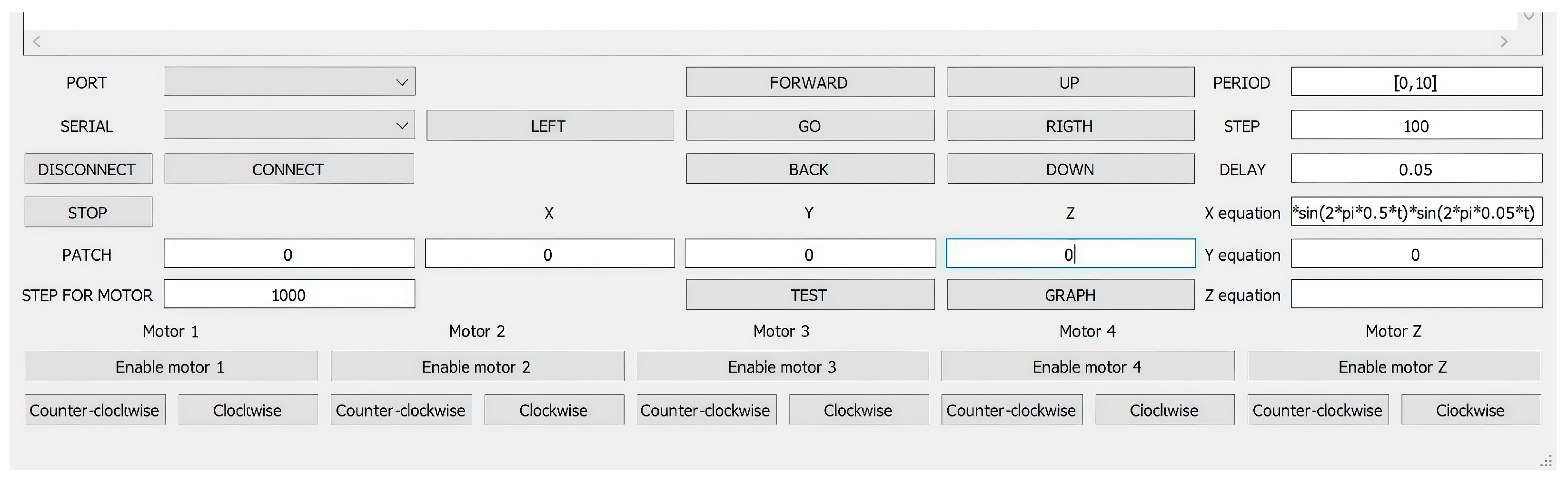The height and width of the screenshot is (484, 1568).
Task: Click the LEFT direction button
Action: [x=550, y=126]
